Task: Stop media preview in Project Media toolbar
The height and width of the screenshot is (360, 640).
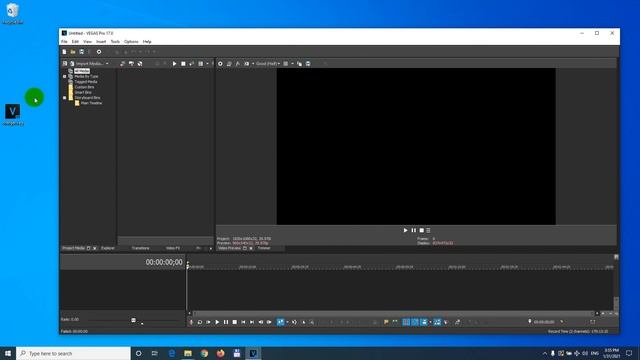Action: [183, 64]
